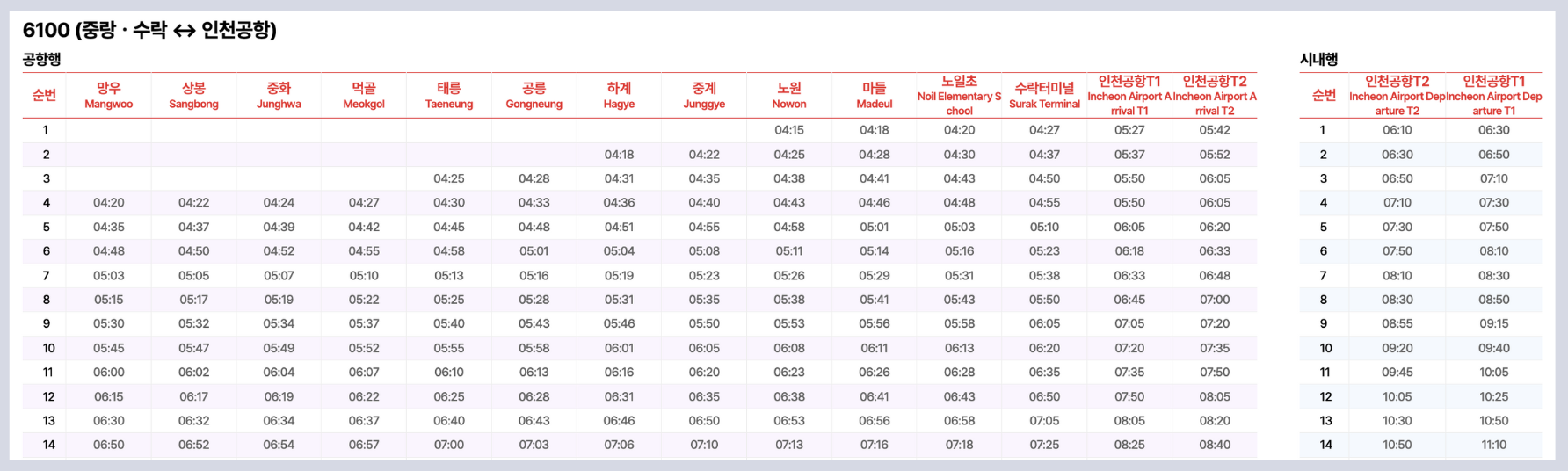Click the 먹골 Meokgol column header

click(364, 95)
